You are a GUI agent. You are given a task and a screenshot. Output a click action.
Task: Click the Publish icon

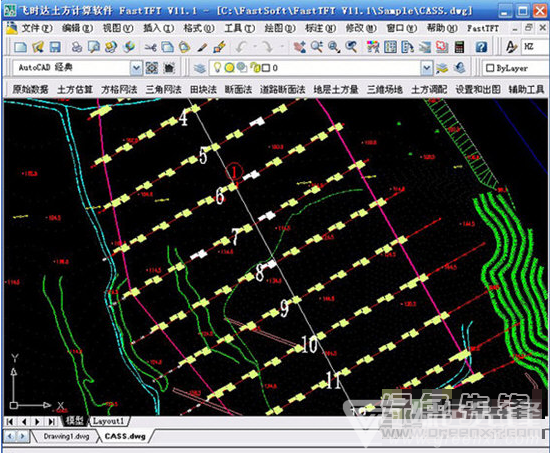tap(111, 47)
